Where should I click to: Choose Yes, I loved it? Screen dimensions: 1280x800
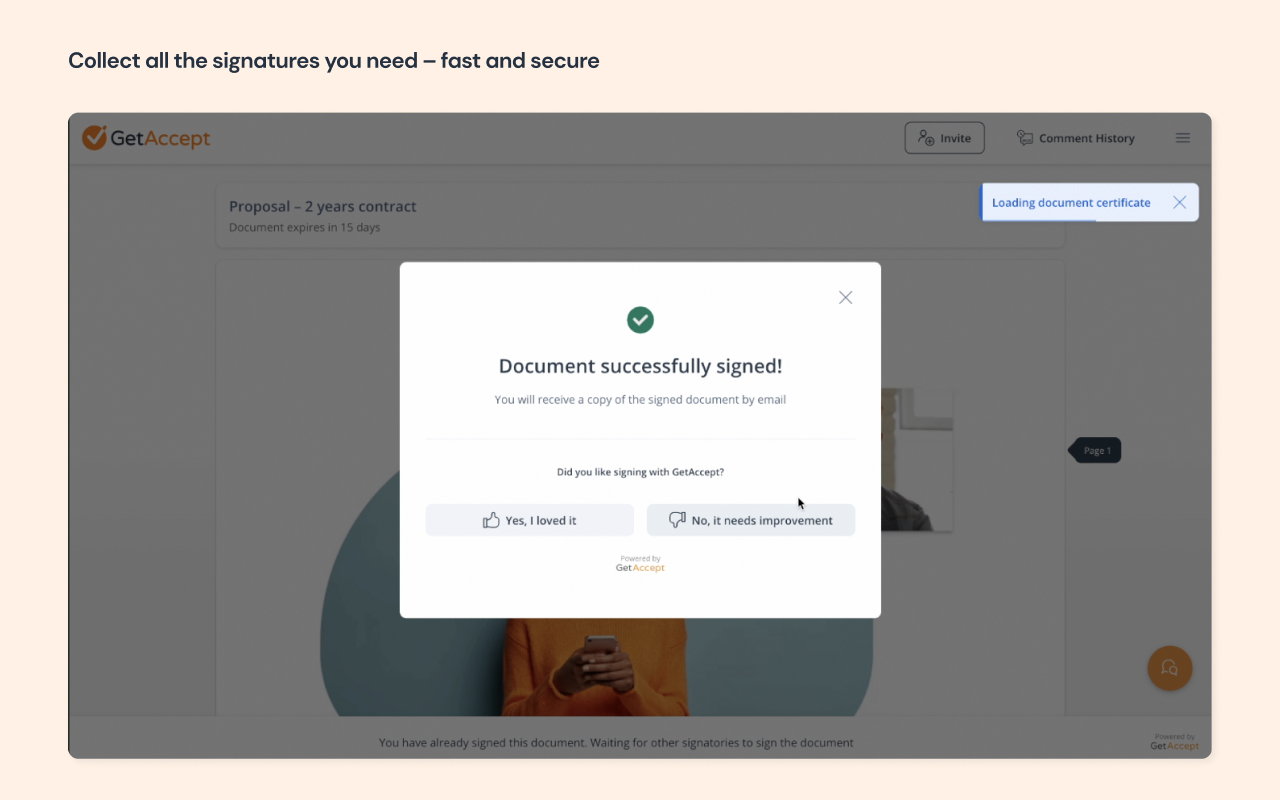click(x=530, y=520)
